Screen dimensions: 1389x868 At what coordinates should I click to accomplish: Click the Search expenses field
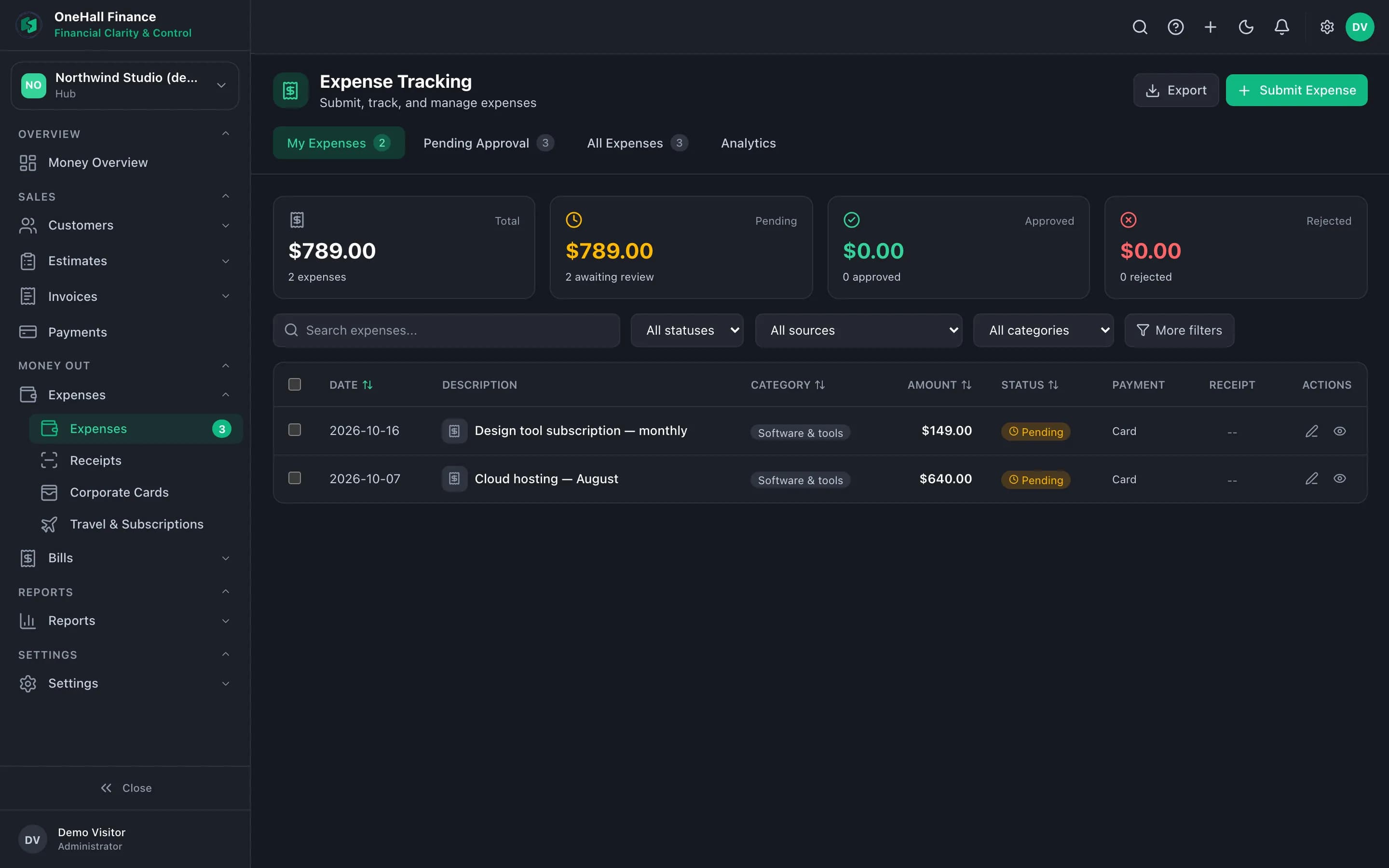click(x=447, y=330)
